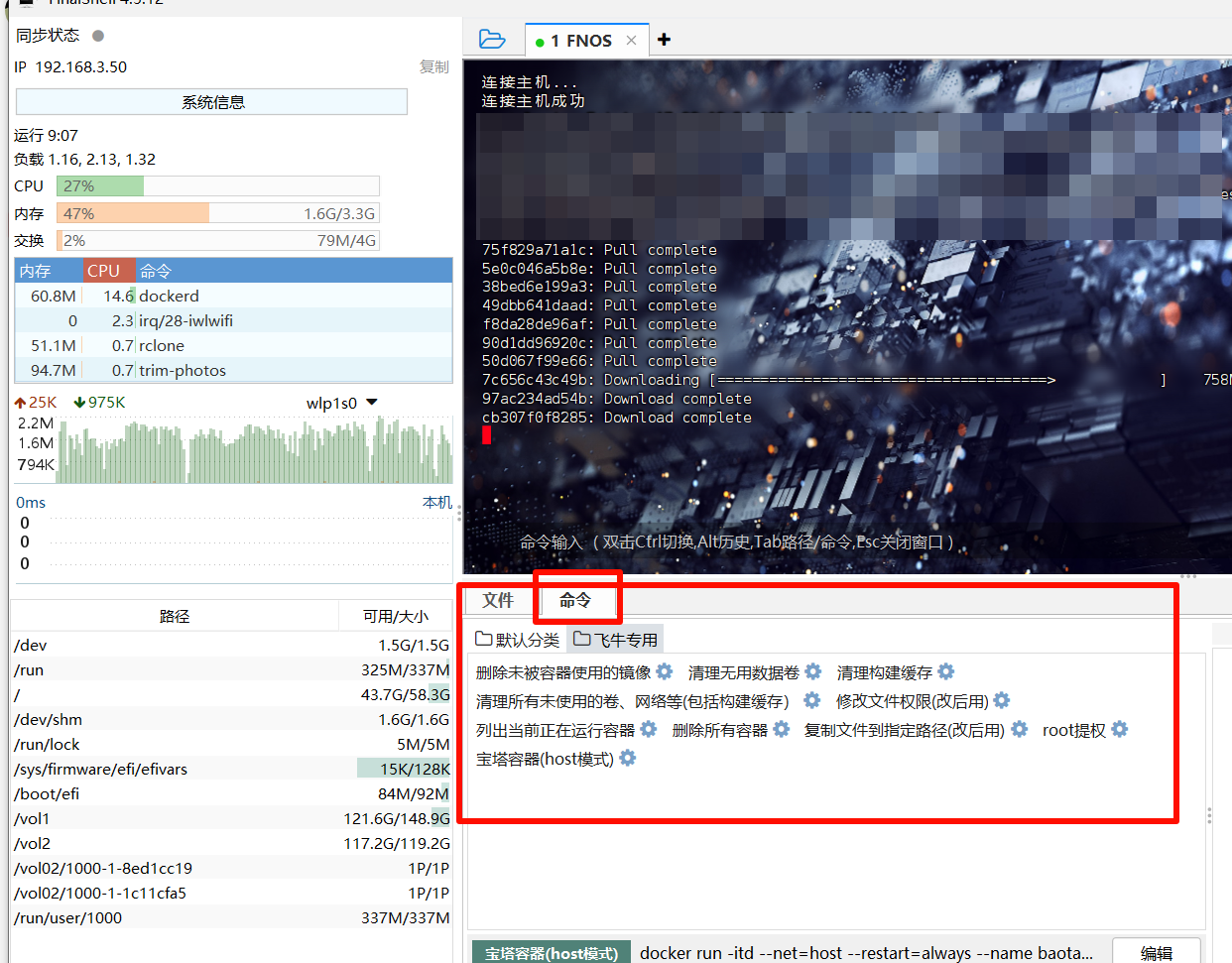The image size is (1232, 963).
Task: Click the download speed 975K indicator
Action: tap(100, 403)
